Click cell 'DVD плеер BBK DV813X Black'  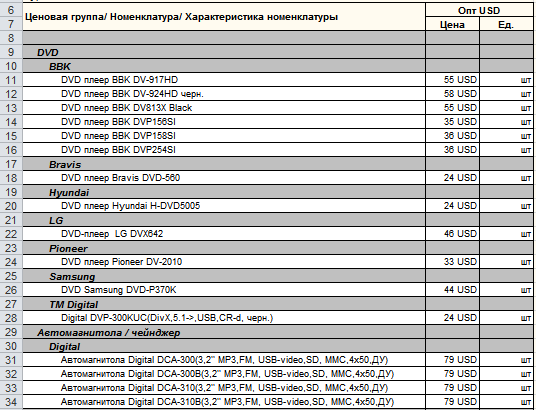pos(224,108)
